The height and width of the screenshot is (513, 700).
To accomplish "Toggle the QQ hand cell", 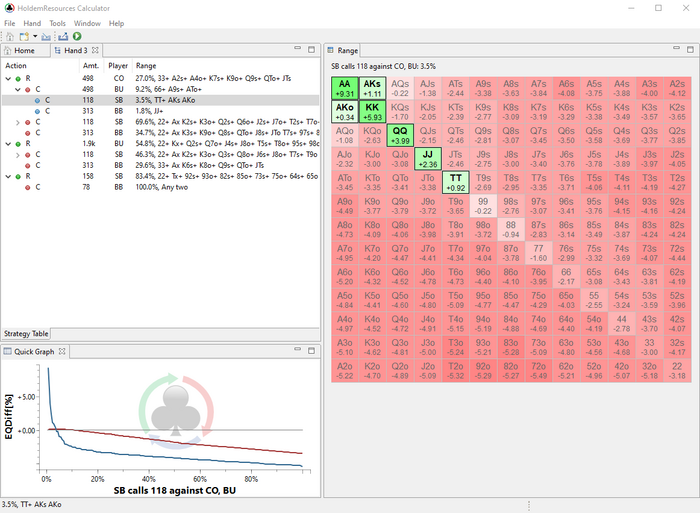I will 400,135.
